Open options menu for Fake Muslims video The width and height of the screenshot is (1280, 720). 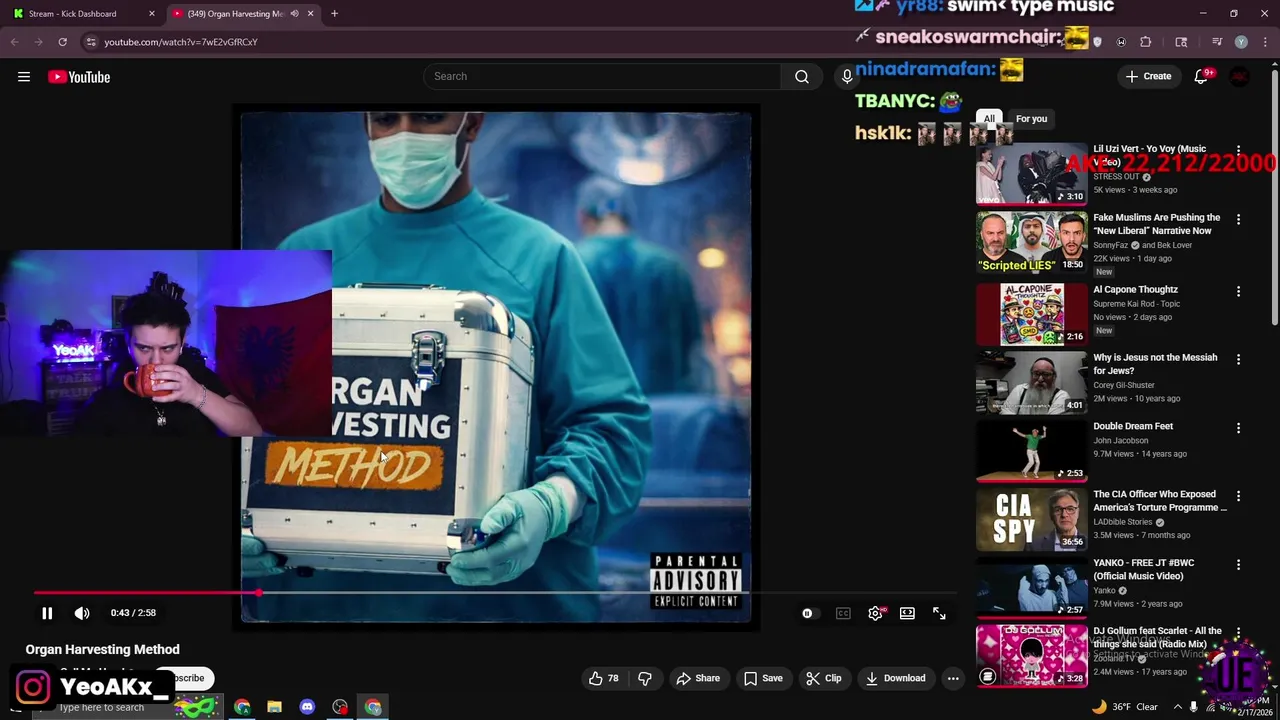click(1238, 219)
